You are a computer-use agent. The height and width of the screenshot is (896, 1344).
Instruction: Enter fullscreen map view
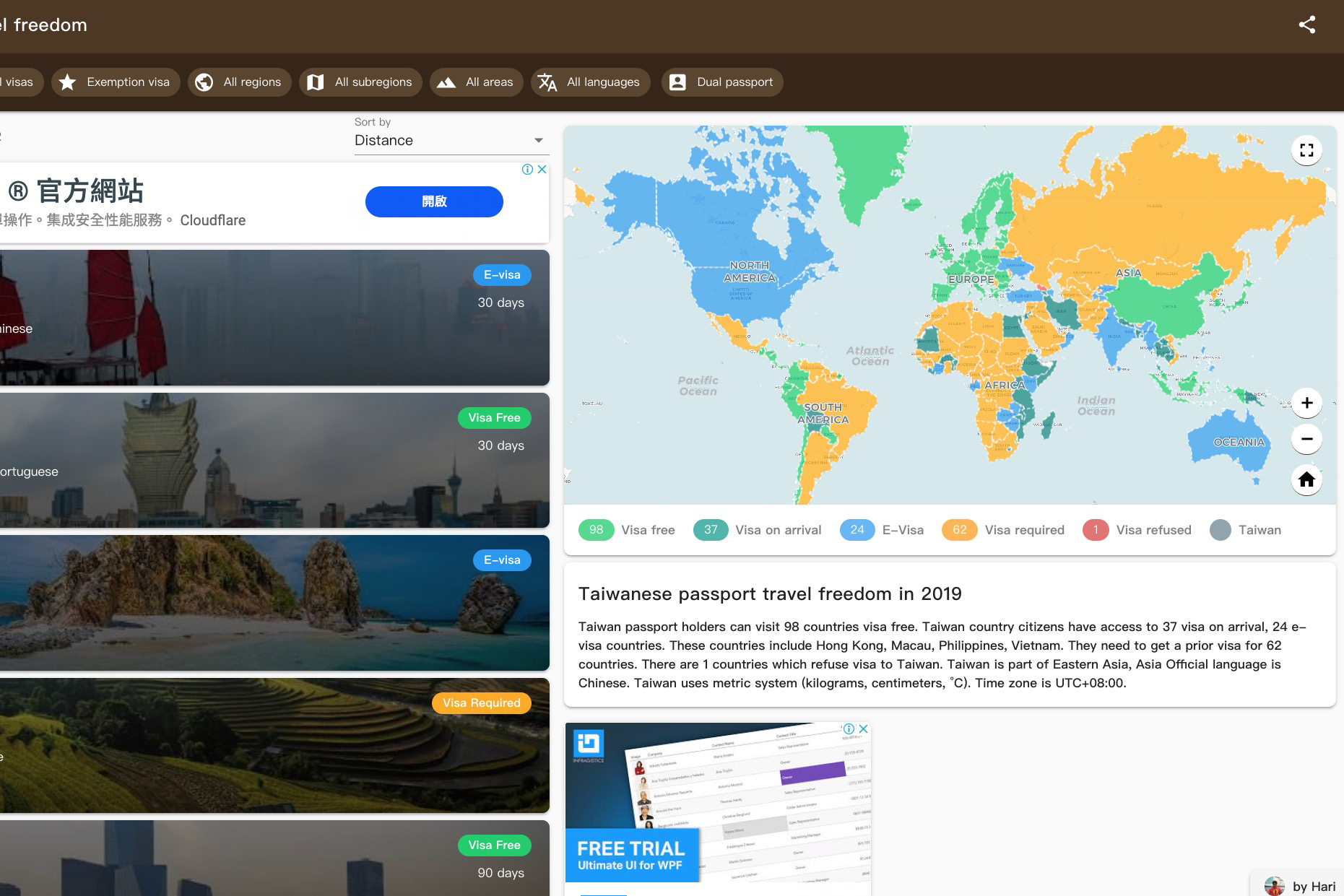[x=1306, y=150]
